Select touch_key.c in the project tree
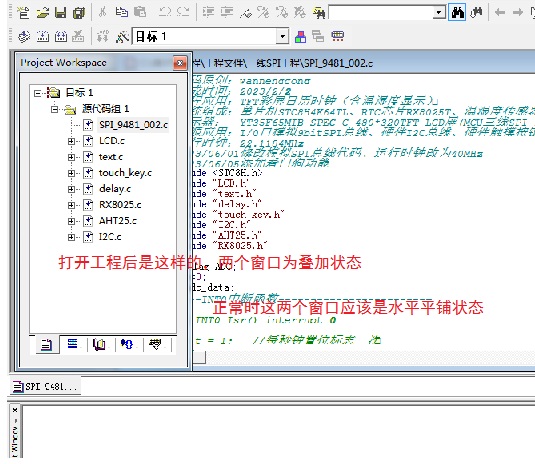Screen dimensions: 535x464 [x=125, y=173]
